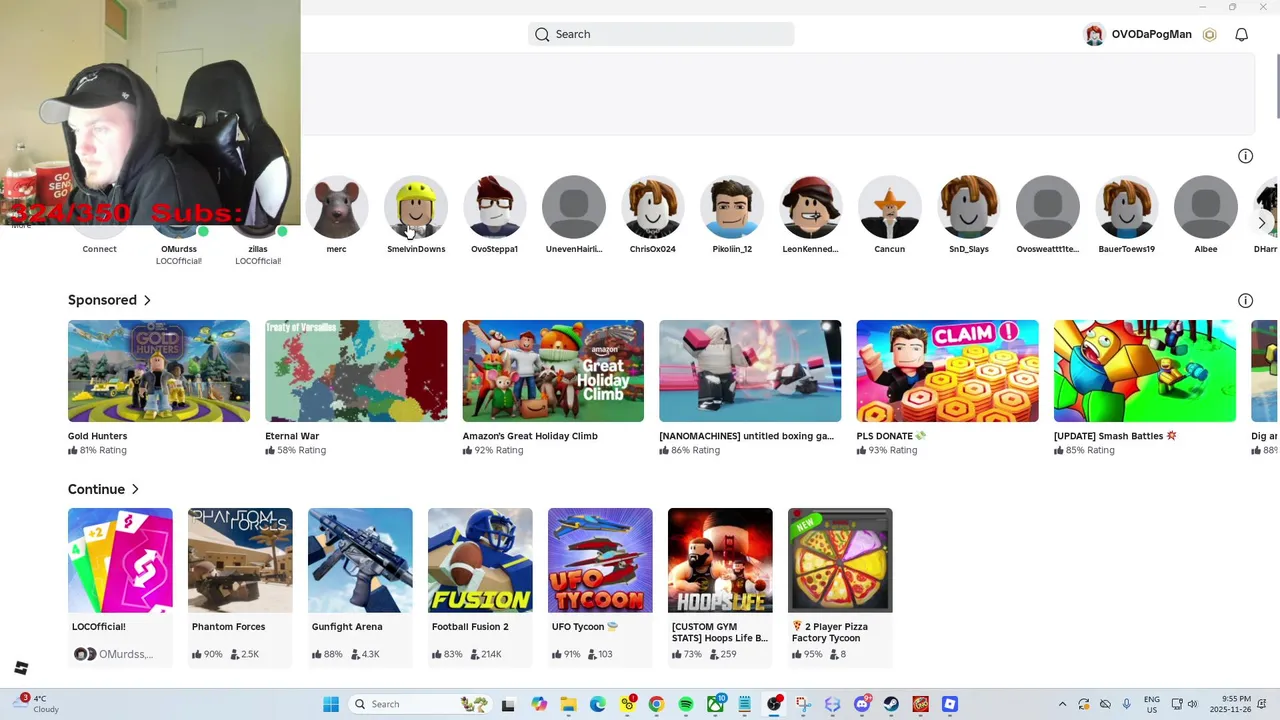1280x720 pixels.
Task: Open OVODaPogMan profile avatar
Action: [1094, 34]
